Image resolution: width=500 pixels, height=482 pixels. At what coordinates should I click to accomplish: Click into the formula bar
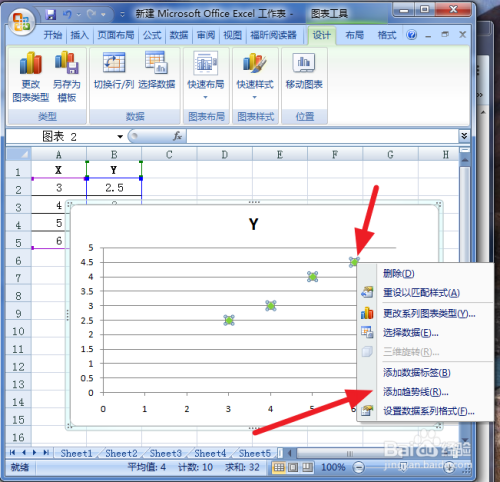pos(322,136)
